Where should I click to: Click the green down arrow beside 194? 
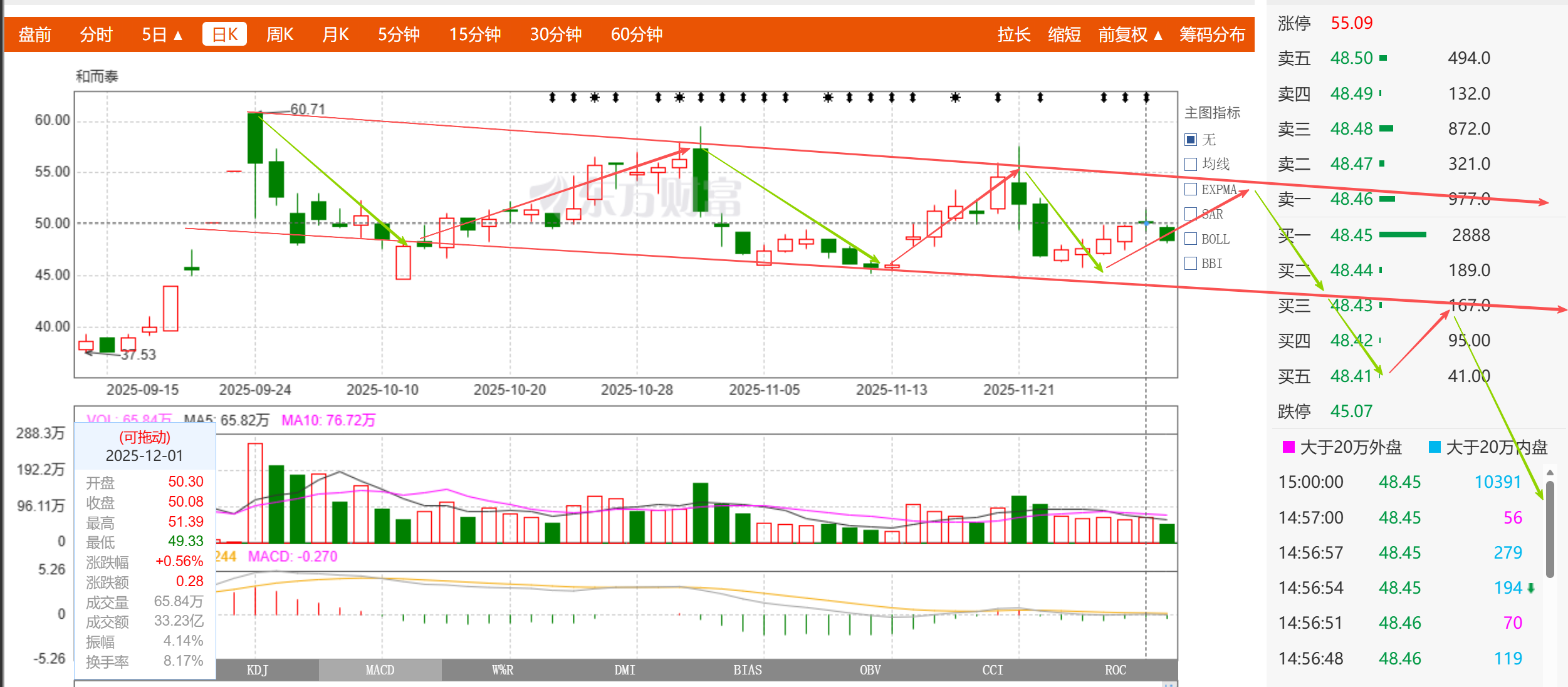[x=1531, y=588]
